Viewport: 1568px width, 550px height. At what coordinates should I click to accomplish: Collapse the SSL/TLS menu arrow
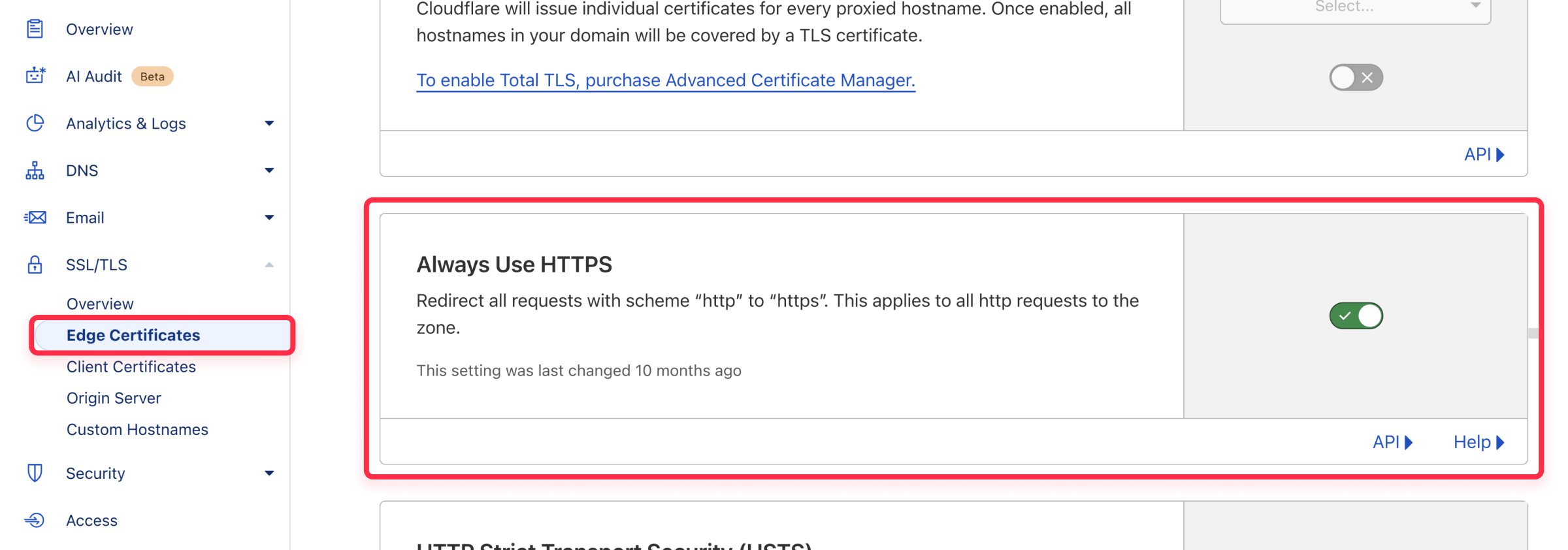tap(269, 265)
